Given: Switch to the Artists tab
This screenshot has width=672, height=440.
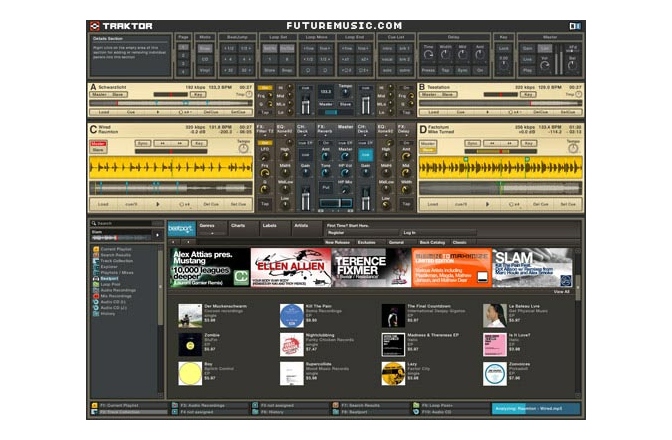Looking at the screenshot, I should pos(306,228).
